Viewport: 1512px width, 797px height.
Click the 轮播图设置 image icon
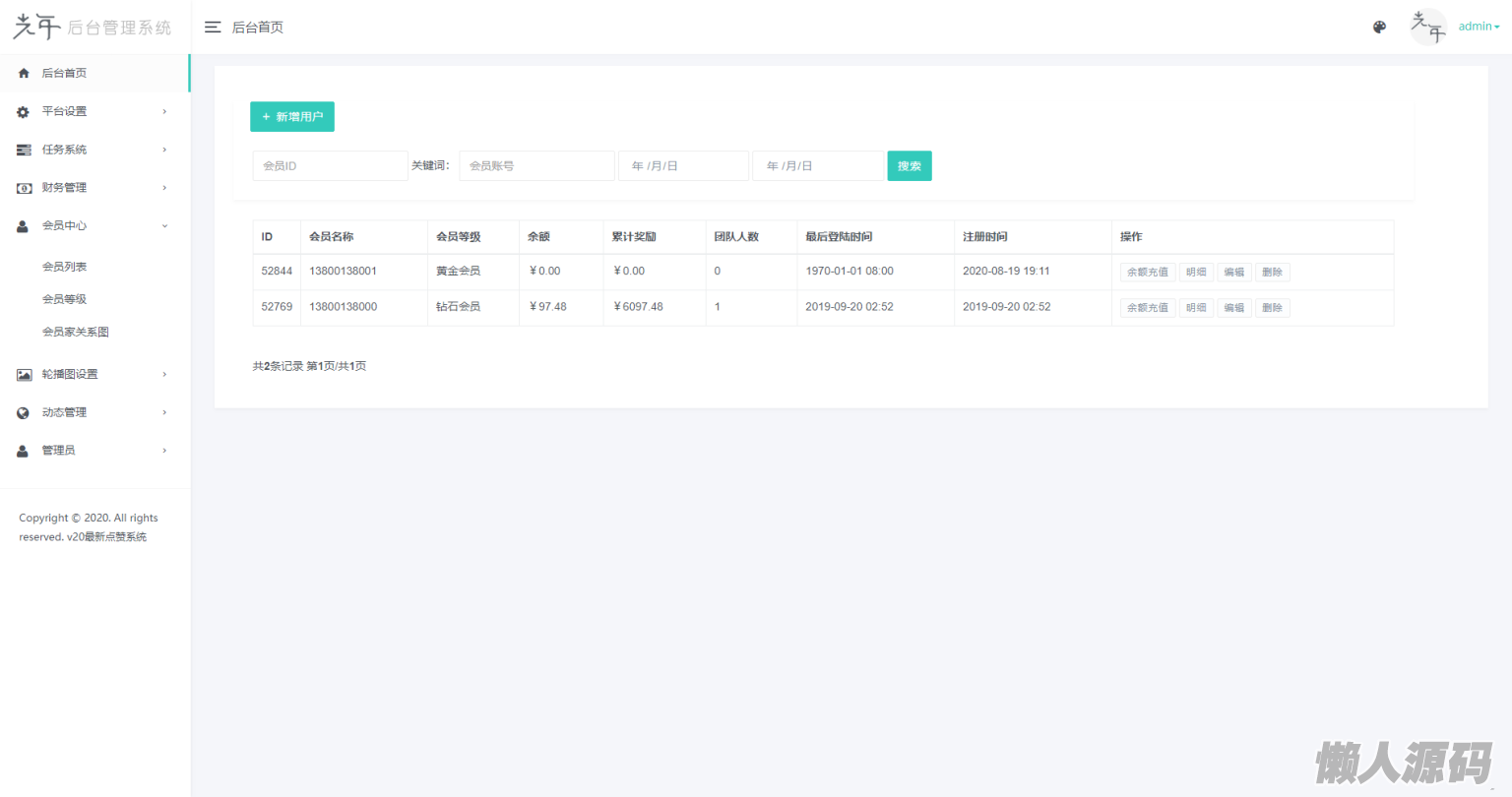coord(24,375)
